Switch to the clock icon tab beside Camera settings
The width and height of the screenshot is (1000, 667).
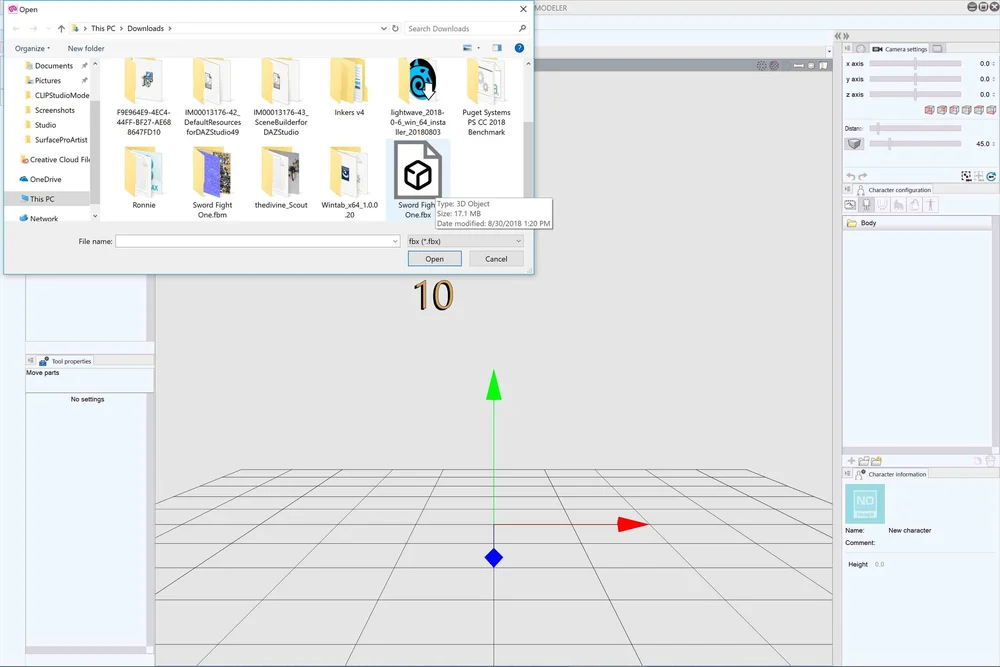point(861,49)
